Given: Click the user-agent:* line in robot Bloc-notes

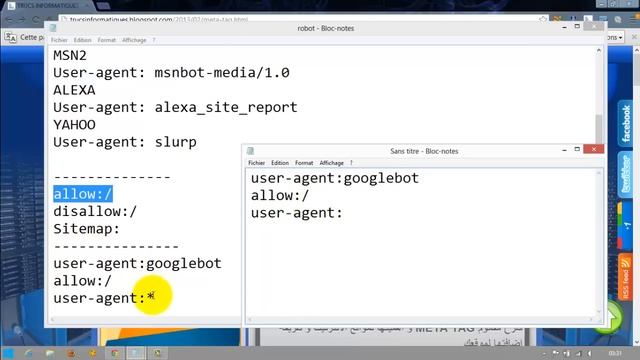Looking at the screenshot, I should pyautogui.click(x=104, y=298).
